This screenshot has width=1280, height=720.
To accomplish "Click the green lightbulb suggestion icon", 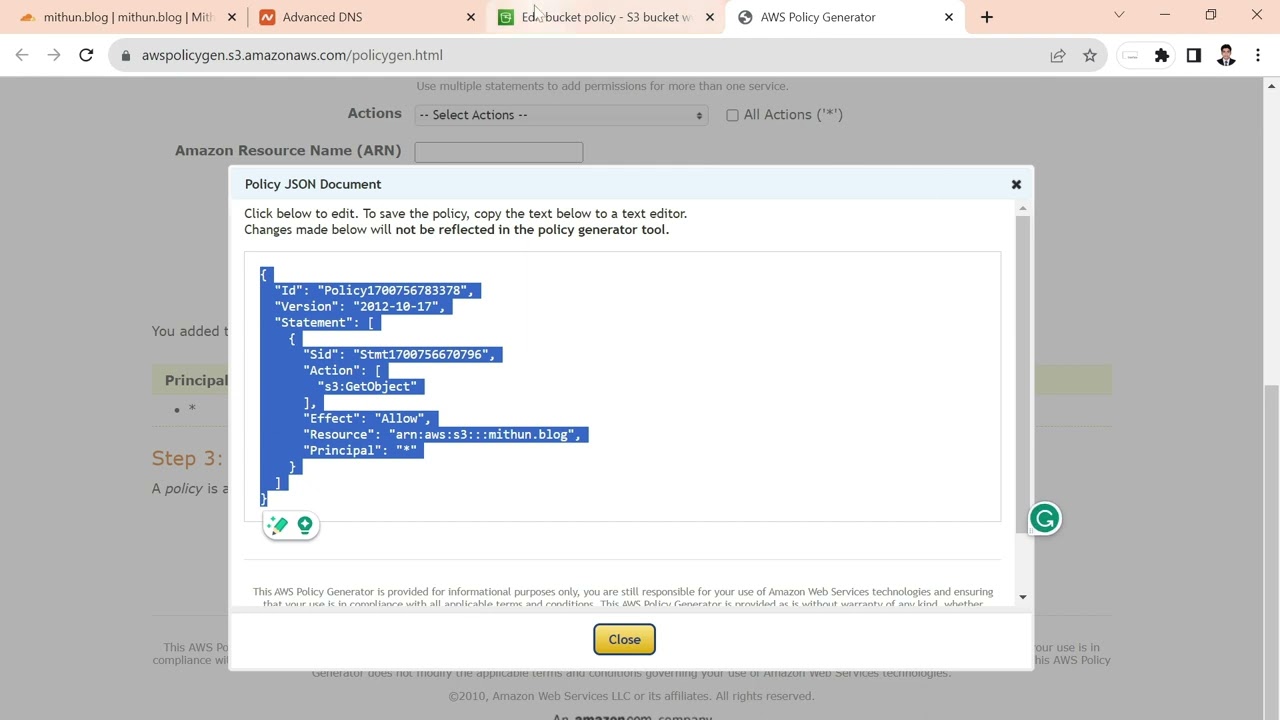I will [x=305, y=524].
